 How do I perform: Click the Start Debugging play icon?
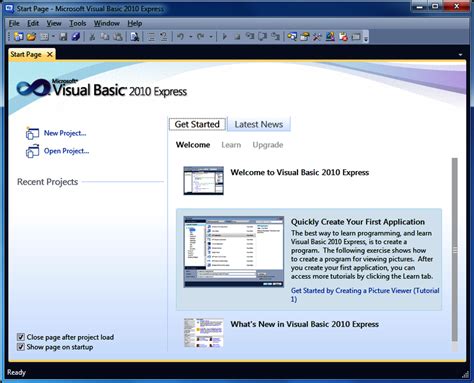[224, 36]
